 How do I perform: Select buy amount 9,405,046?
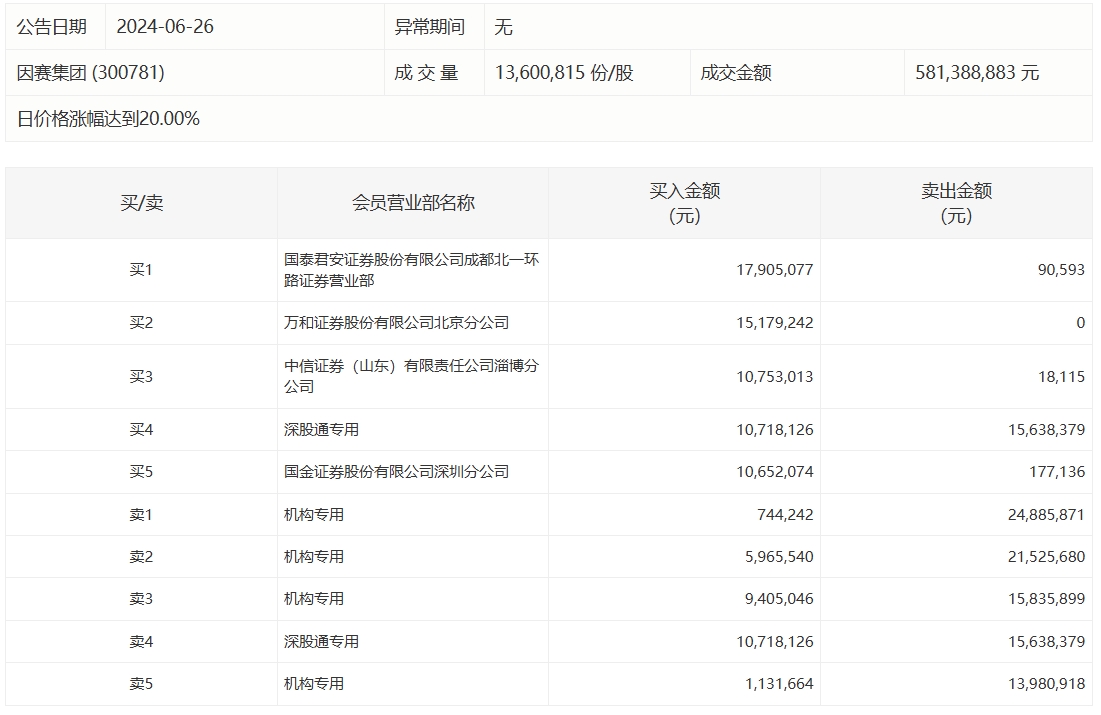coord(779,599)
